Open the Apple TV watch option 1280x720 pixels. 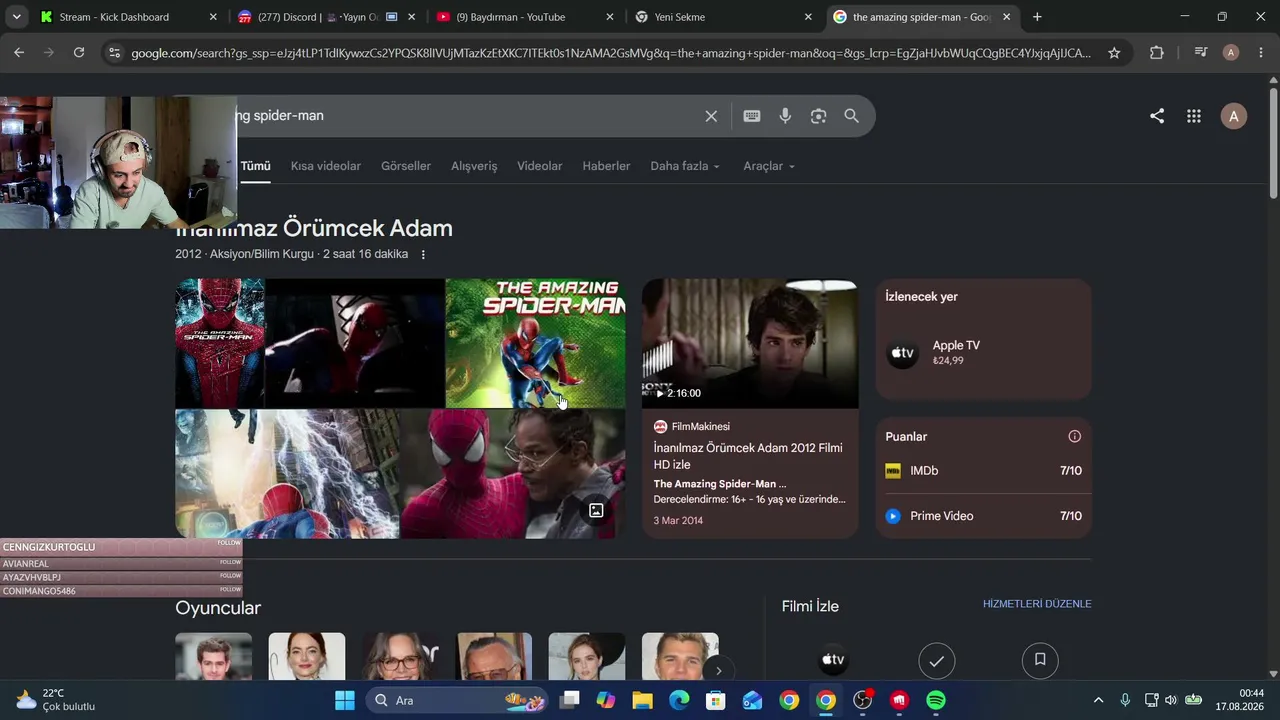[x=984, y=353]
